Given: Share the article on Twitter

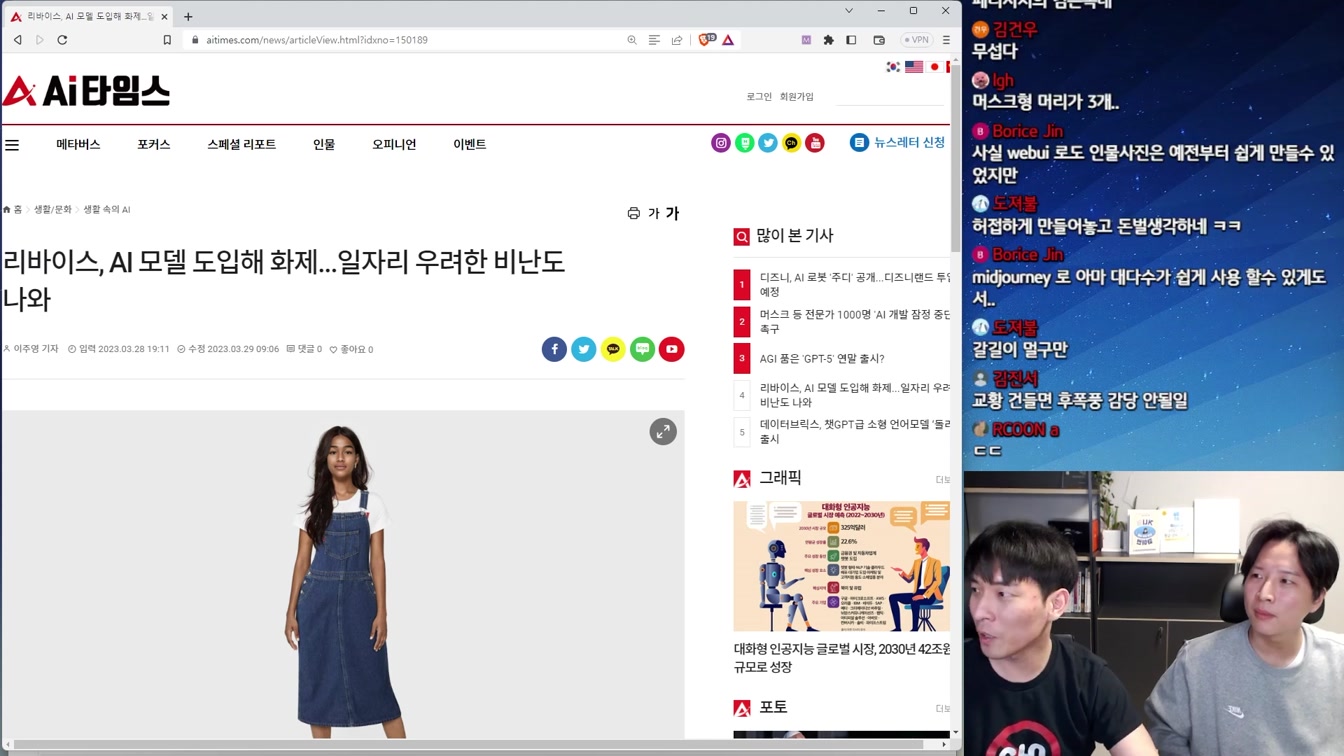Looking at the screenshot, I should pos(584,349).
